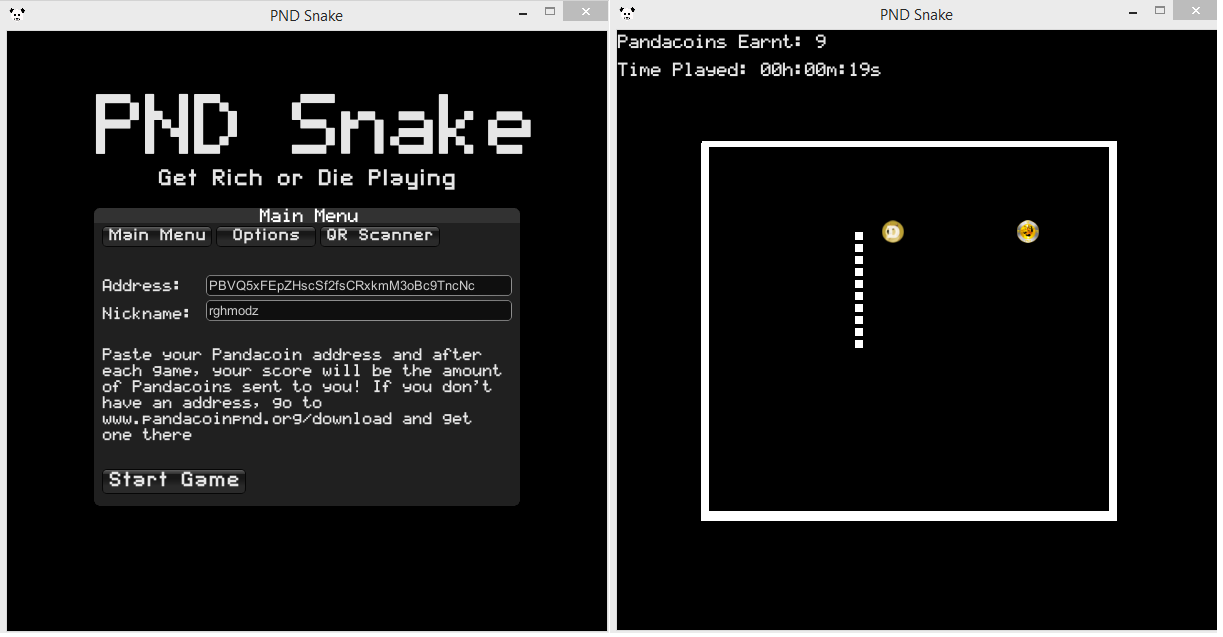Screen dimensions: 1223x637
Task: Click the 'Time Played: 00h:00m:19s' text
Action: (749, 70)
